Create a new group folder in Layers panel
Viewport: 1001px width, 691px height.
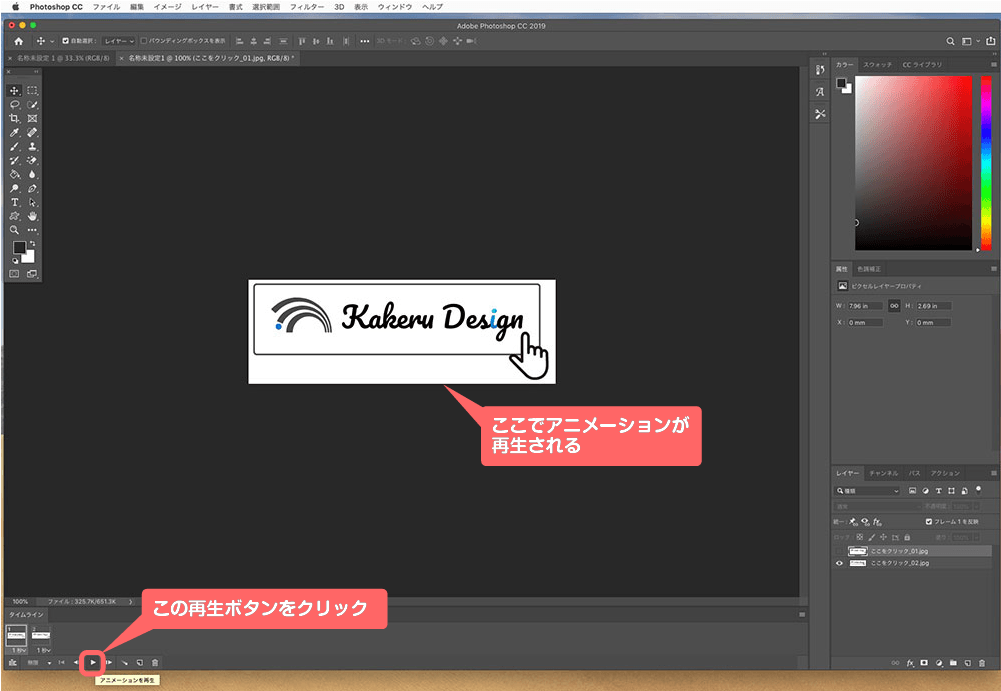pos(953,663)
